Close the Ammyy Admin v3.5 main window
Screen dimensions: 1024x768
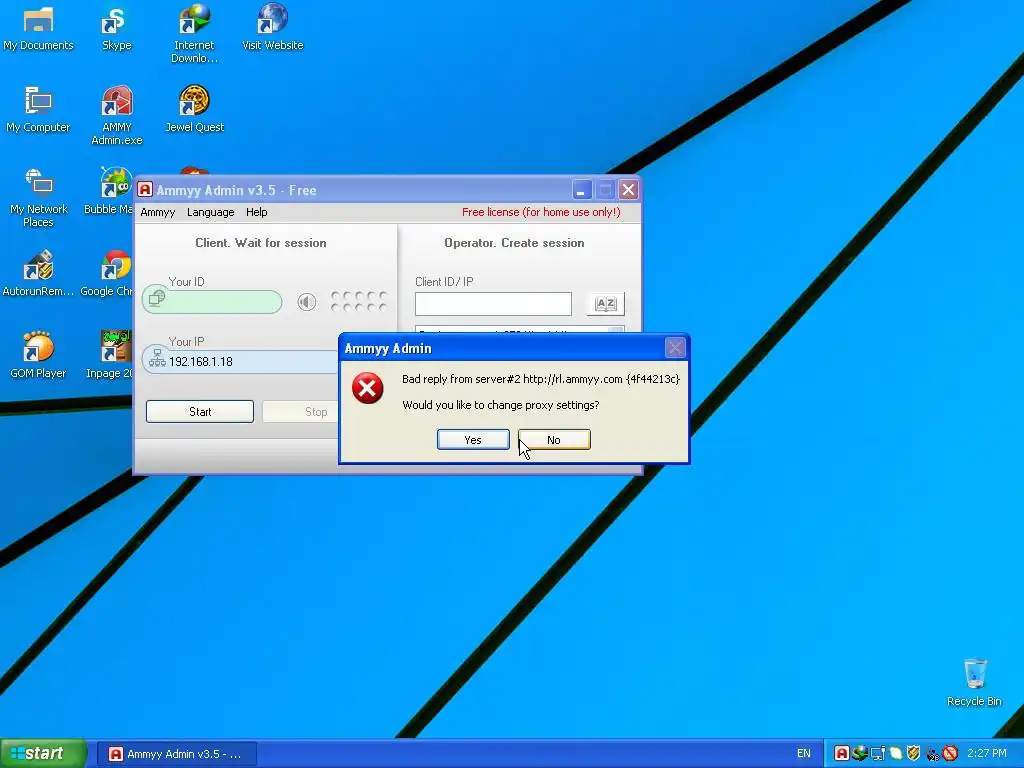(628, 189)
